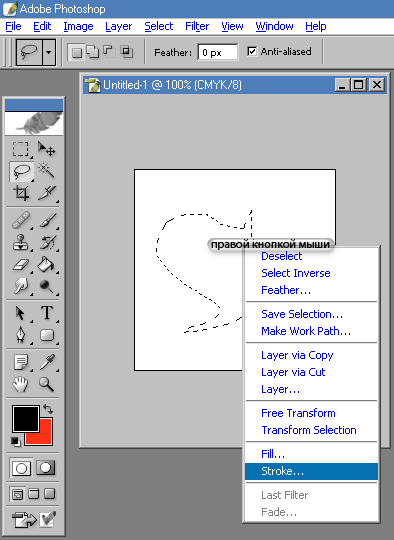Choose Transform Selection from context menu

[x=311, y=430]
